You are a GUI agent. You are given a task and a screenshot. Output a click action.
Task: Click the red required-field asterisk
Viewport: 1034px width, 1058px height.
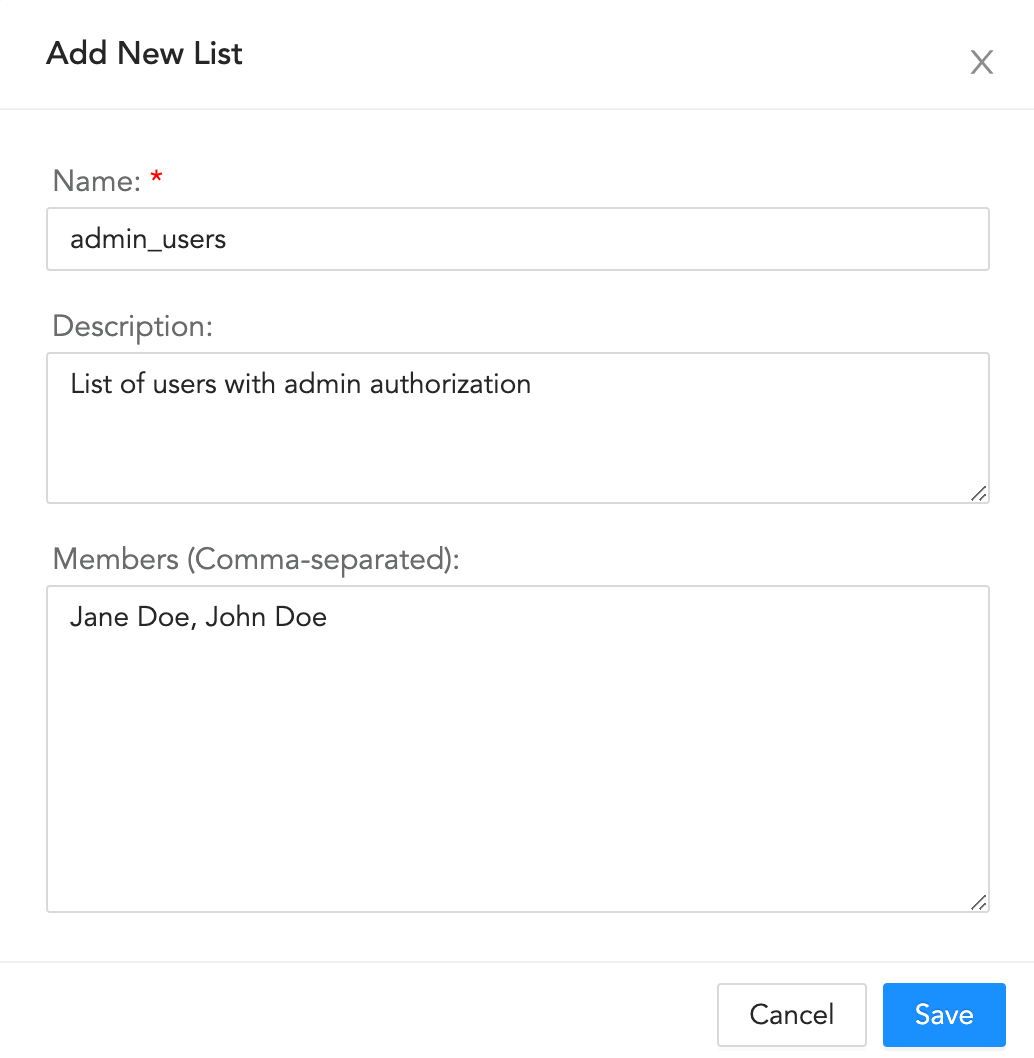(156, 175)
